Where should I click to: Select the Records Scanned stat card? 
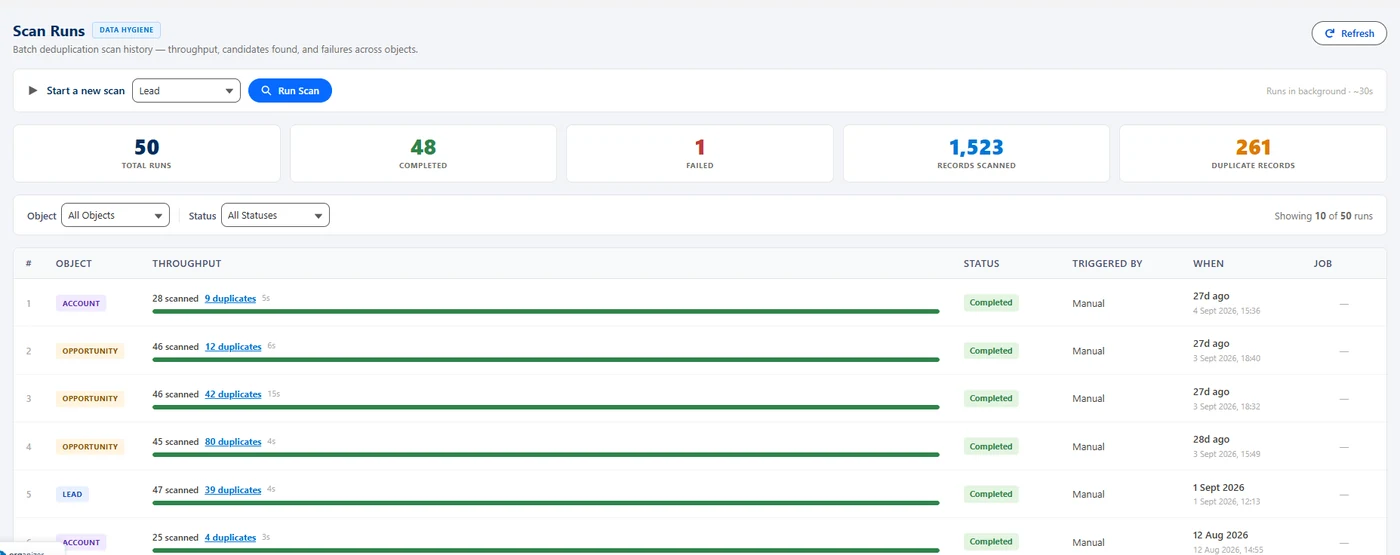(x=976, y=153)
